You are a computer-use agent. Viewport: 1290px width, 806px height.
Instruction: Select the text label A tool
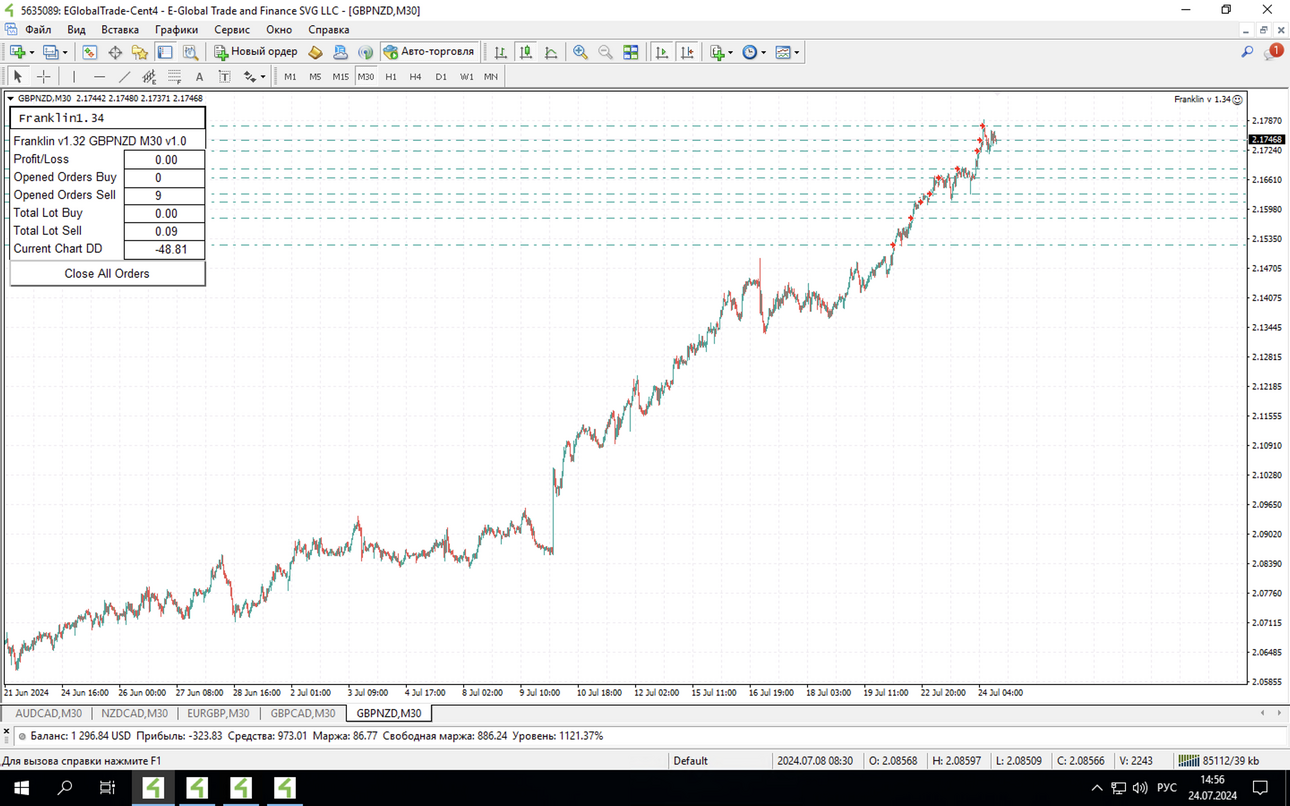tap(199, 76)
